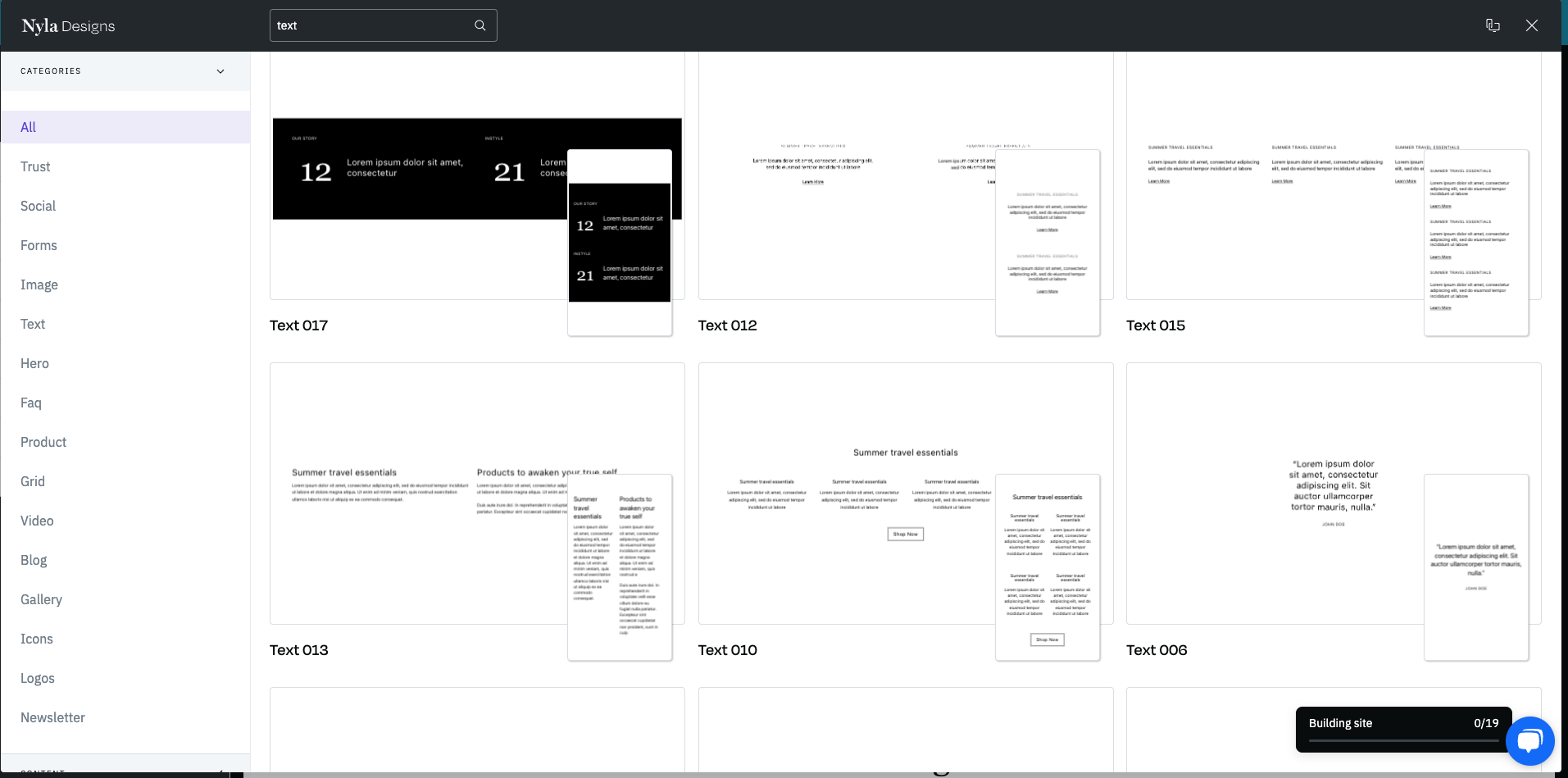This screenshot has width=1568, height=778.
Task: Open the chat support bubble
Action: pyautogui.click(x=1529, y=741)
